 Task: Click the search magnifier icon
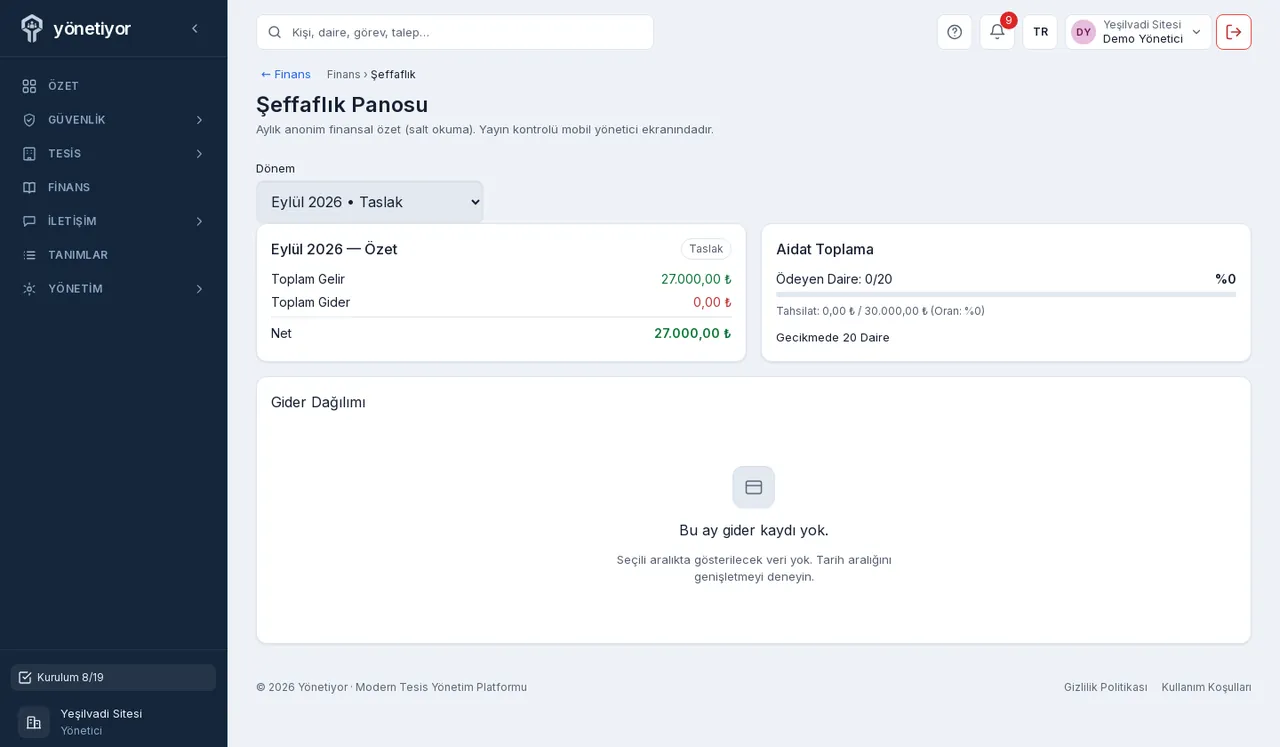point(275,32)
